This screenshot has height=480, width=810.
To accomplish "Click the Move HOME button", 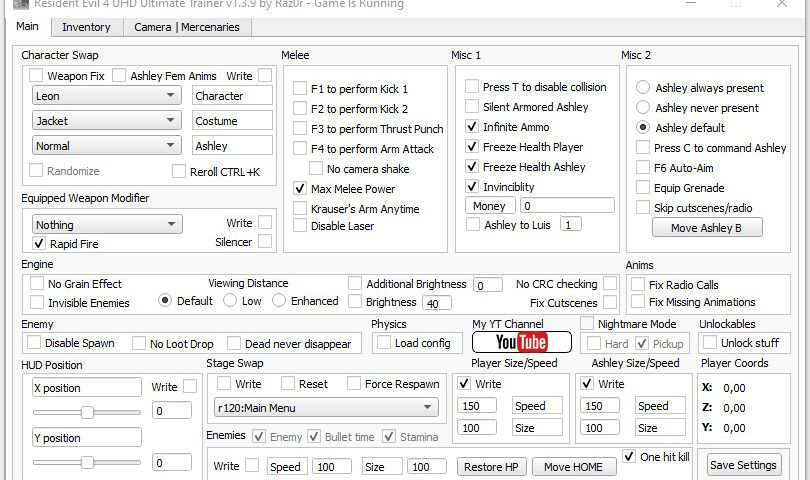I will pos(573,467).
